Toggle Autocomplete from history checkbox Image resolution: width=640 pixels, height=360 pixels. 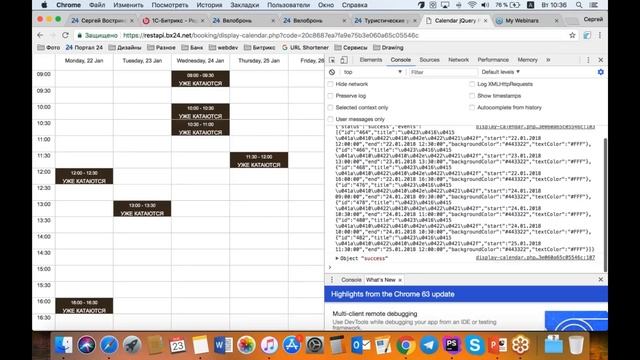(x=472, y=108)
